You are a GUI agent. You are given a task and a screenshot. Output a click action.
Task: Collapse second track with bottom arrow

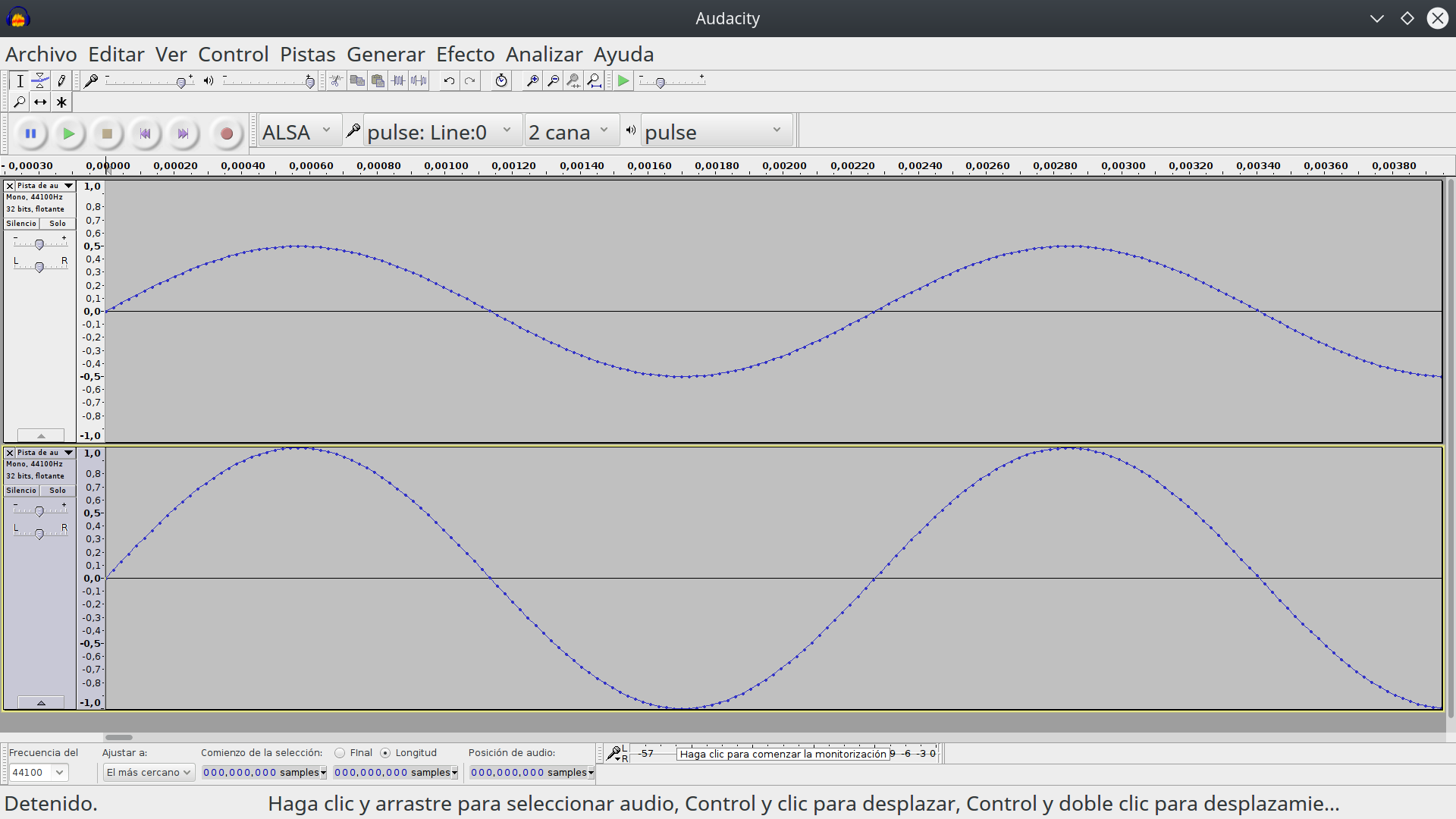click(x=41, y=703)
